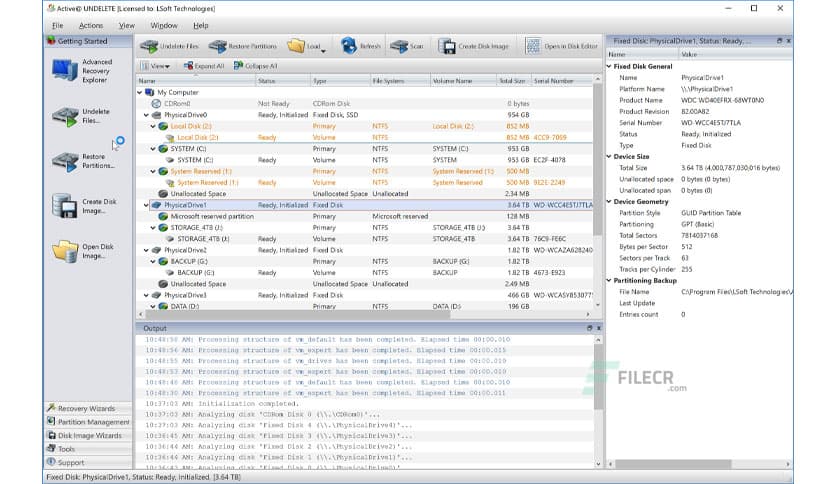Click the Collapse All button
This screenshot has width=836, height=484.
click(255, 66)
